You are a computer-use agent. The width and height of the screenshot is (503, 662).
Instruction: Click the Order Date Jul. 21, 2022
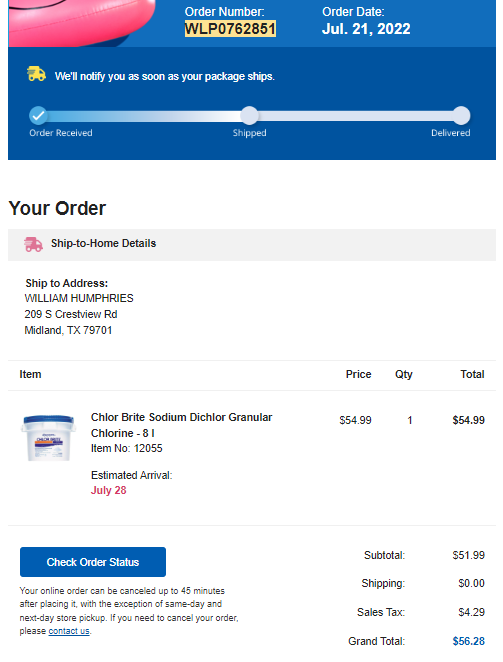coord(366,29)
